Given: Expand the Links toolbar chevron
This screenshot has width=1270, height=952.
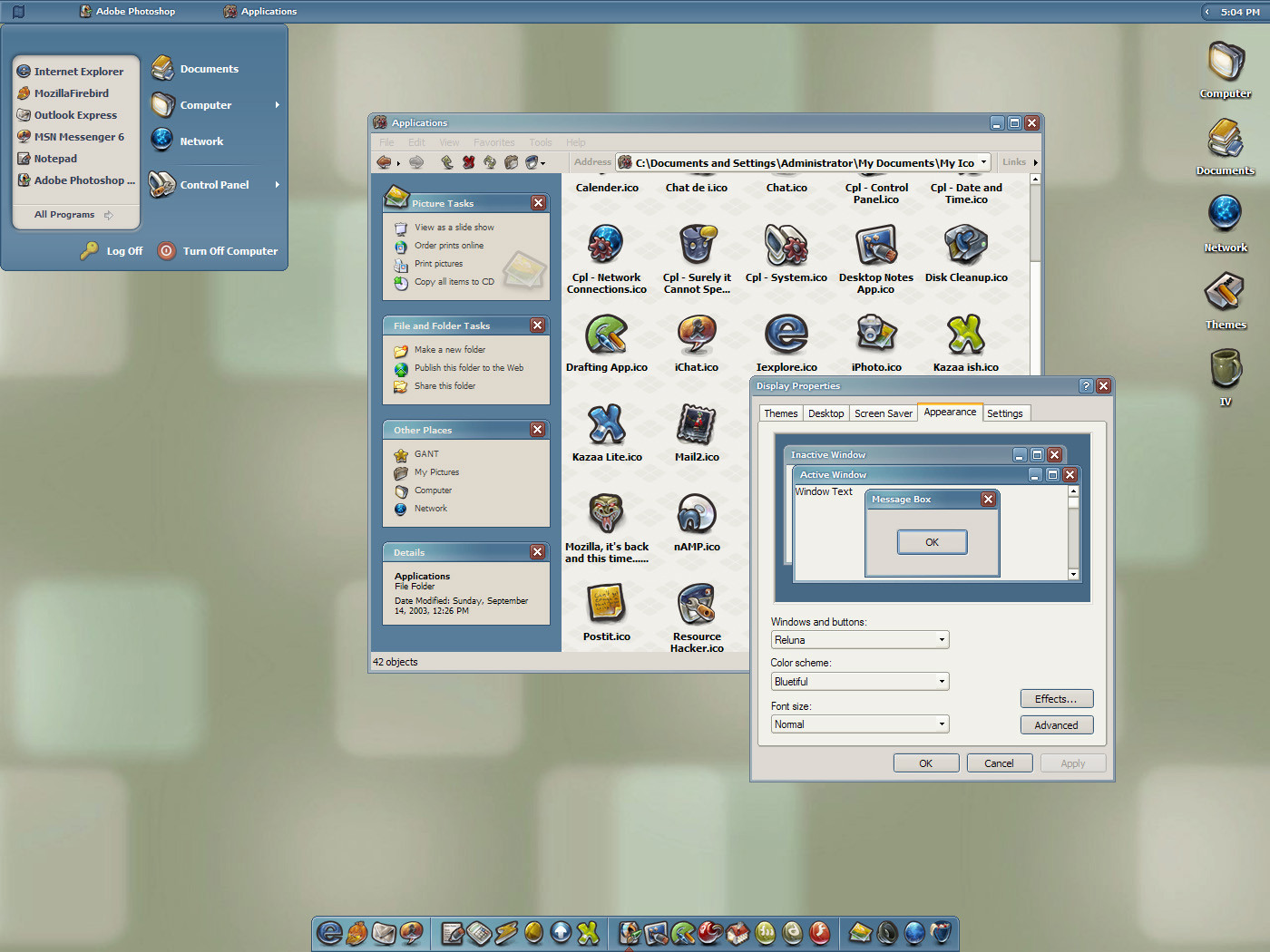Looking at the screenshot, I should click(1035, 162).
